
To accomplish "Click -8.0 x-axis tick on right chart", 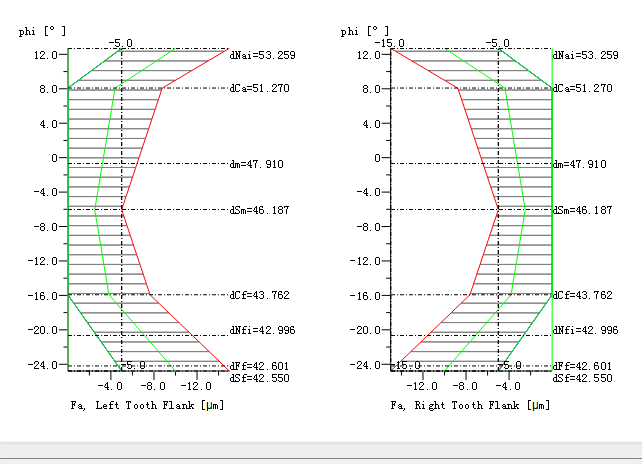I will click(466, 386).
